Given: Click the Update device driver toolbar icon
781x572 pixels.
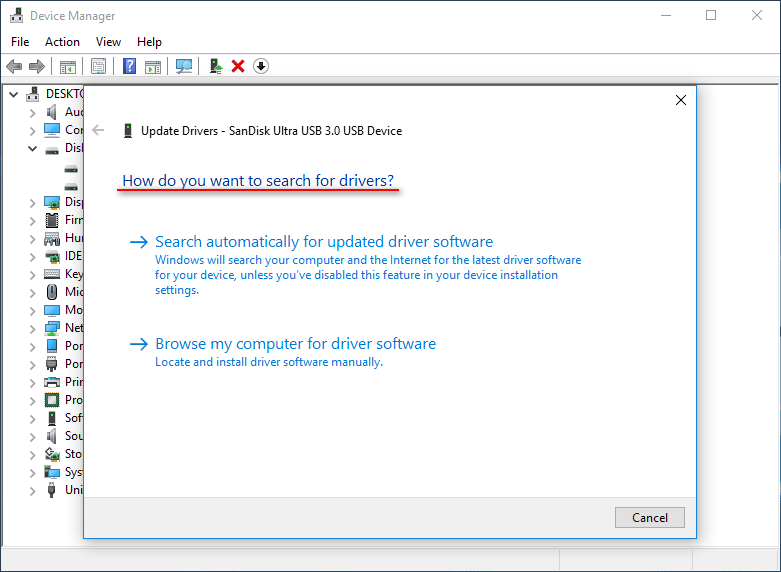Looking at the screenshot, I should tap(215, 66).
